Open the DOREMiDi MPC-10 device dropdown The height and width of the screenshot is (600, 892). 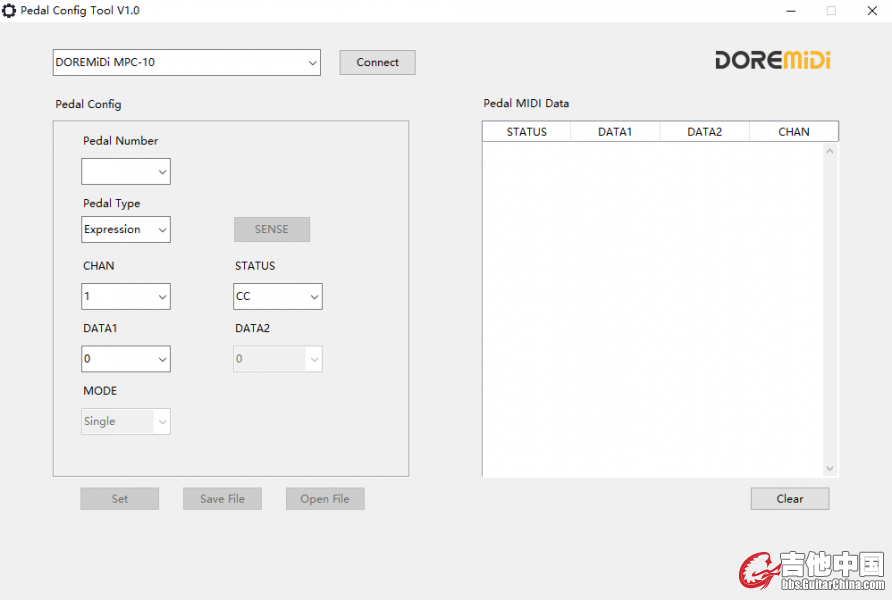point(187,62)
